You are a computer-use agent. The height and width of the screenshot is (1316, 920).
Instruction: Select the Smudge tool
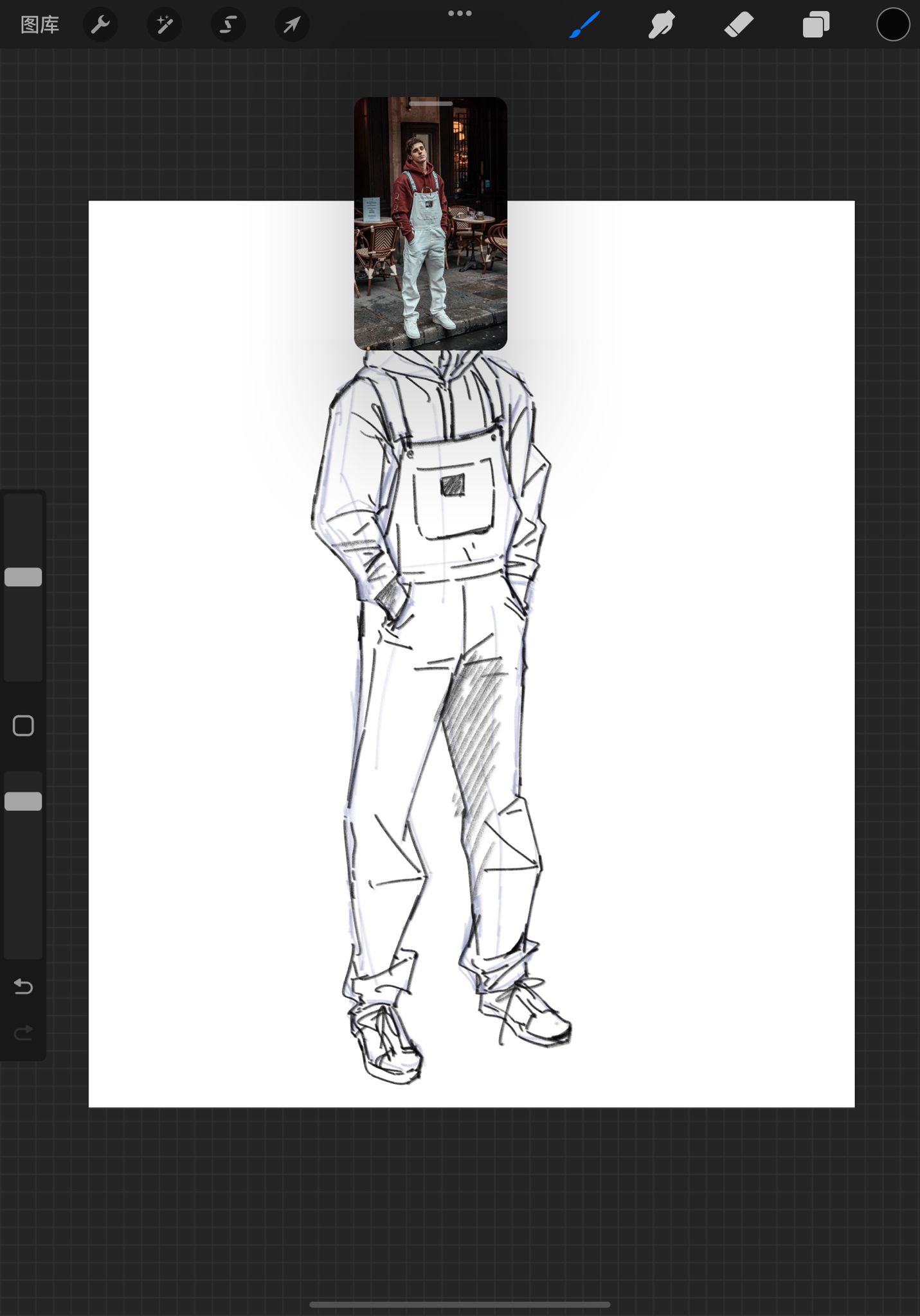click(x=661, y=25)
